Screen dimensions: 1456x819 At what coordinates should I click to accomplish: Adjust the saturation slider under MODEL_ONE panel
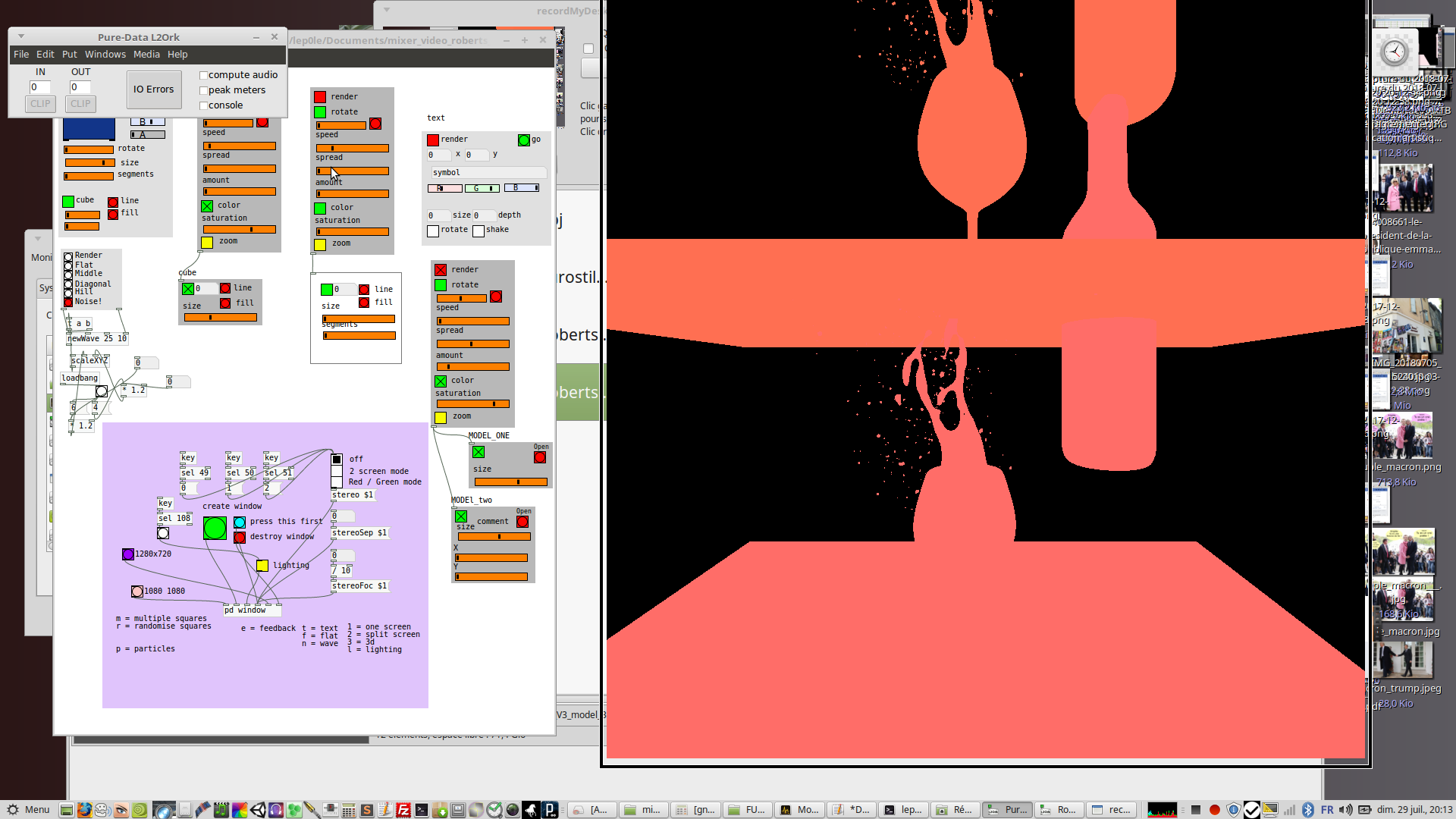pyautogui.click(x=473, y=404)
